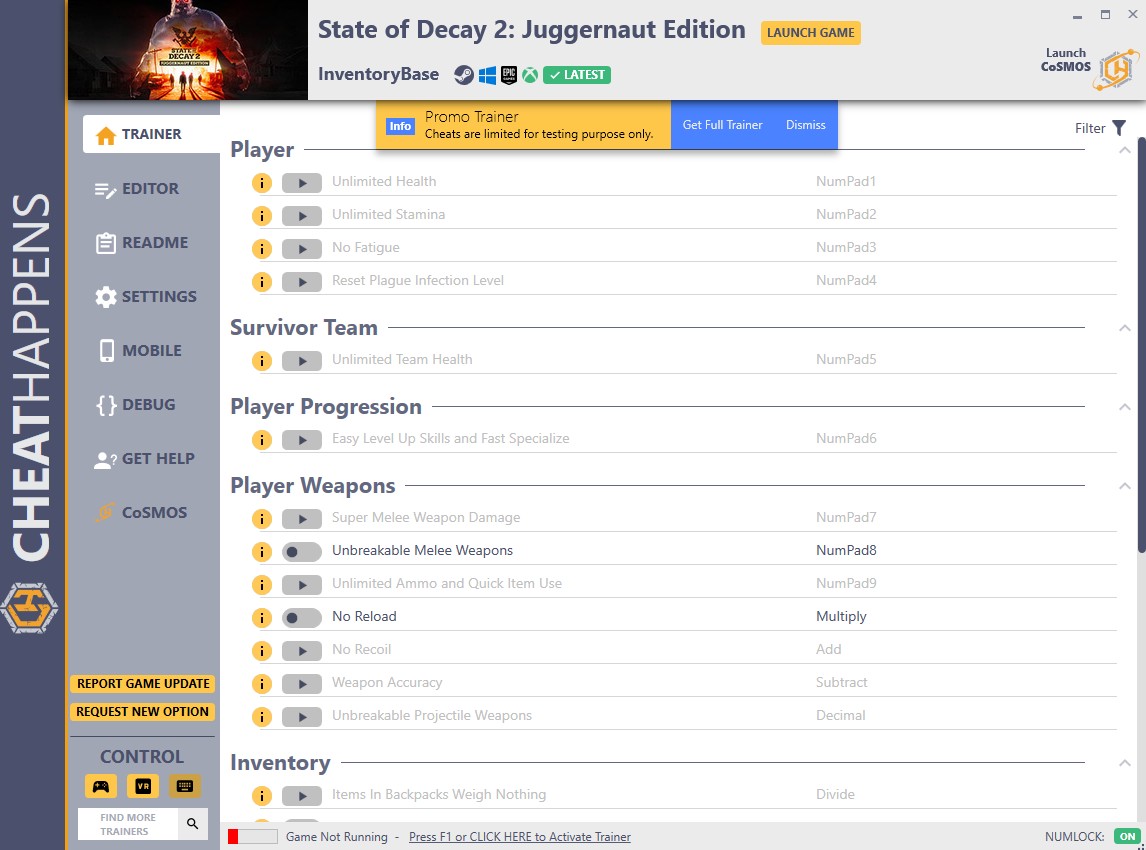Screen dimensions: 1146x850
Task: Click link to Activate Trainer
Action: coord(520,837)
